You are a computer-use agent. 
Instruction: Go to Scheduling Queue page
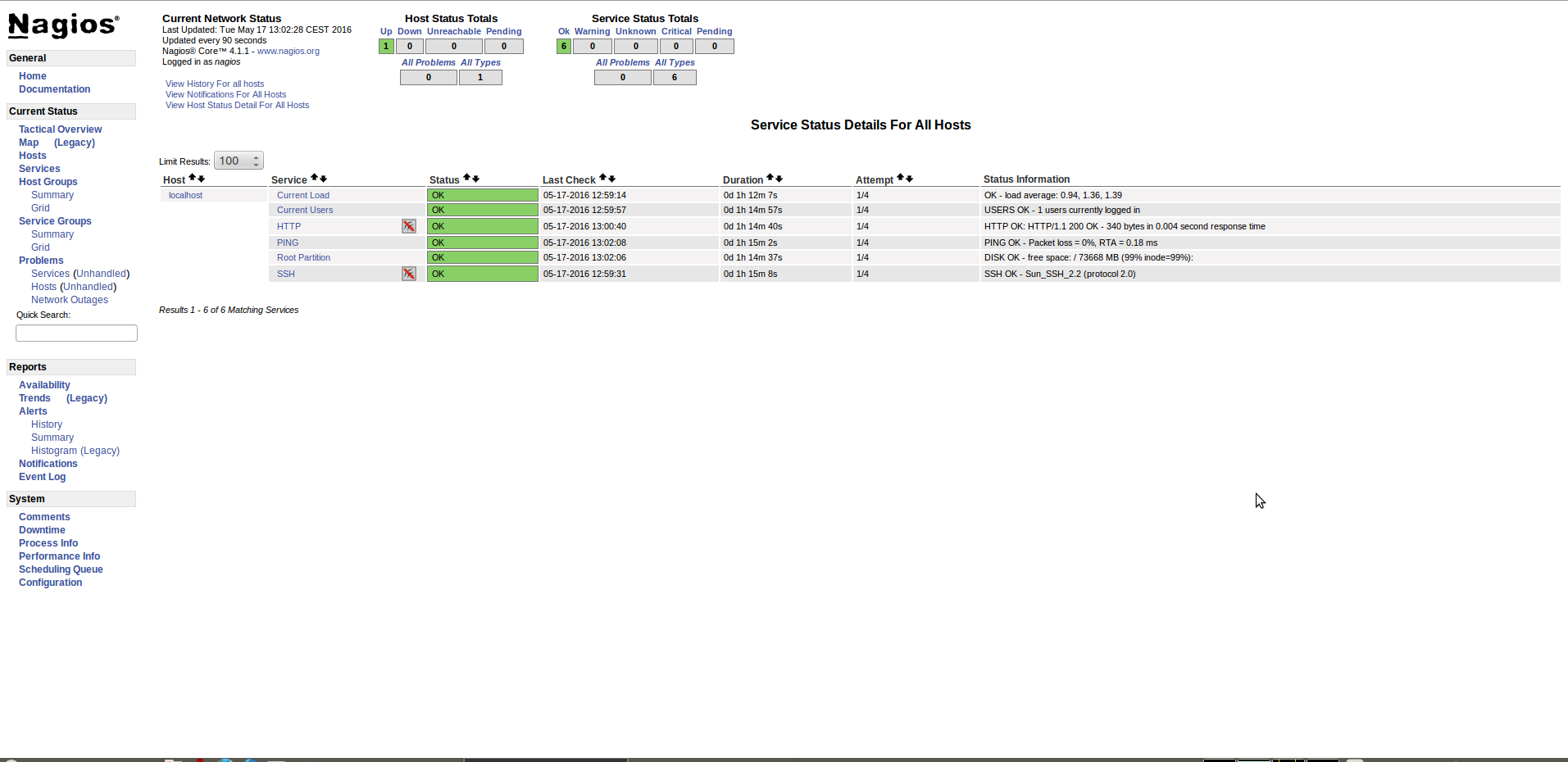click(61, 569)
